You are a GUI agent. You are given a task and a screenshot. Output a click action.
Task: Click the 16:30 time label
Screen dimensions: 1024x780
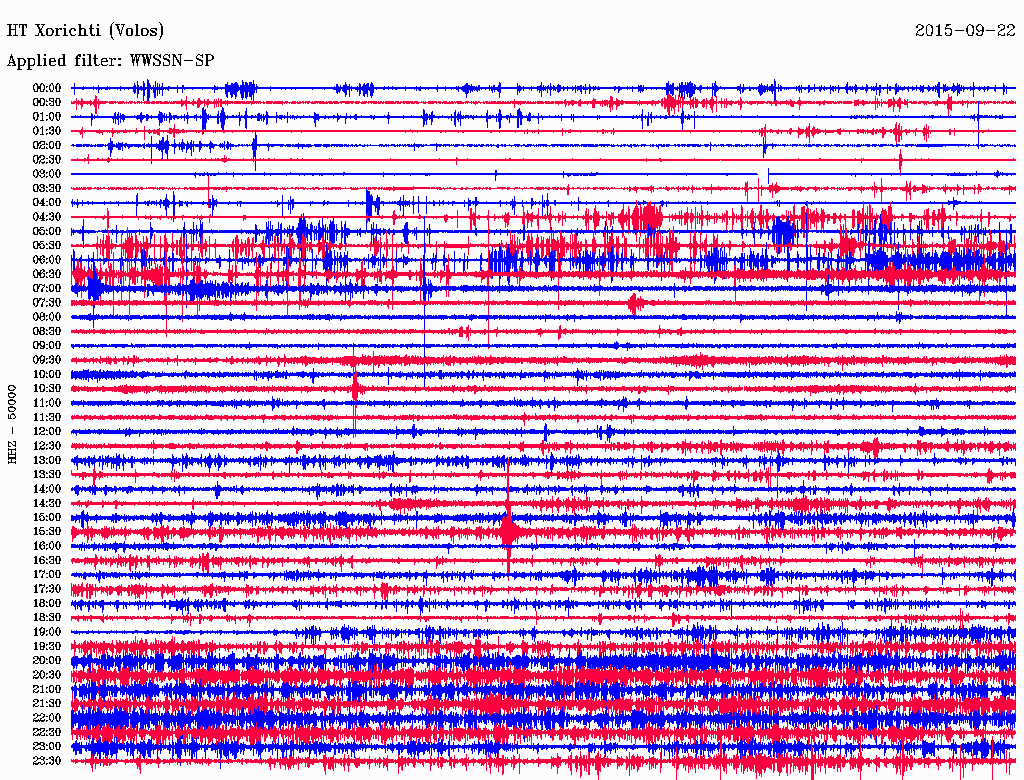[47, 561]
